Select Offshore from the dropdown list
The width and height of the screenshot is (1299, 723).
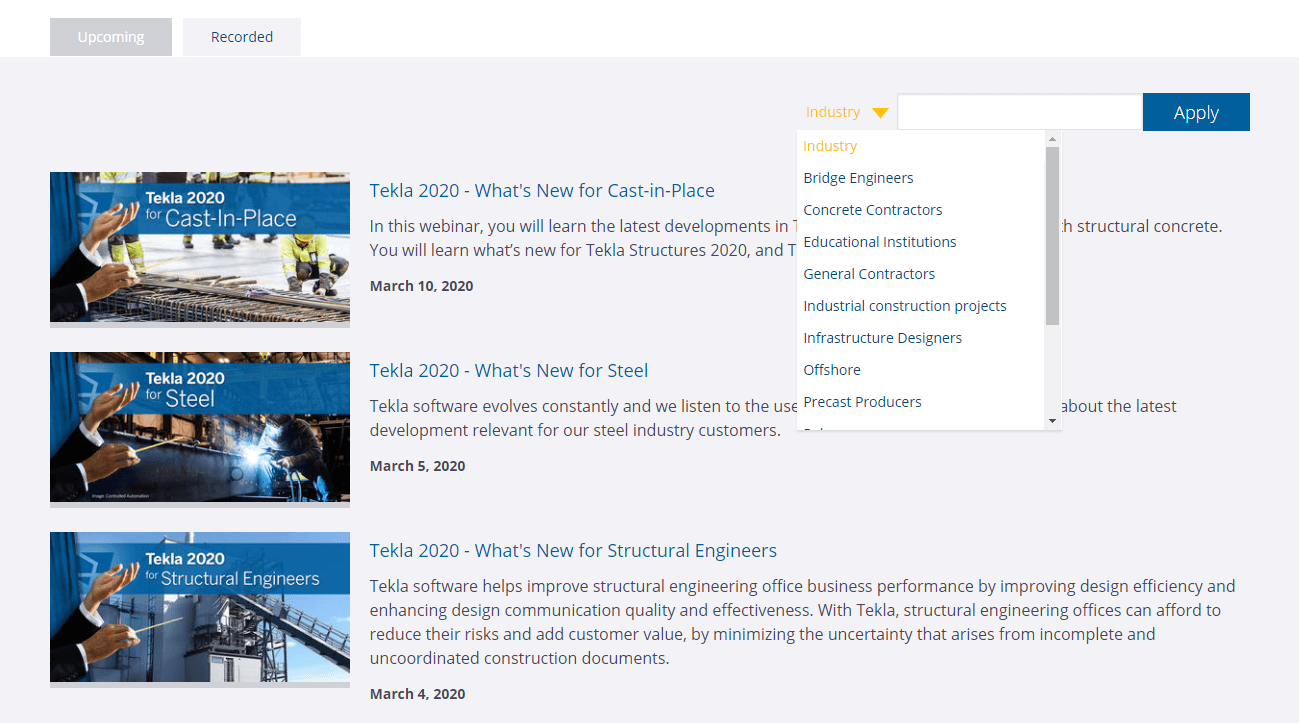921,370
